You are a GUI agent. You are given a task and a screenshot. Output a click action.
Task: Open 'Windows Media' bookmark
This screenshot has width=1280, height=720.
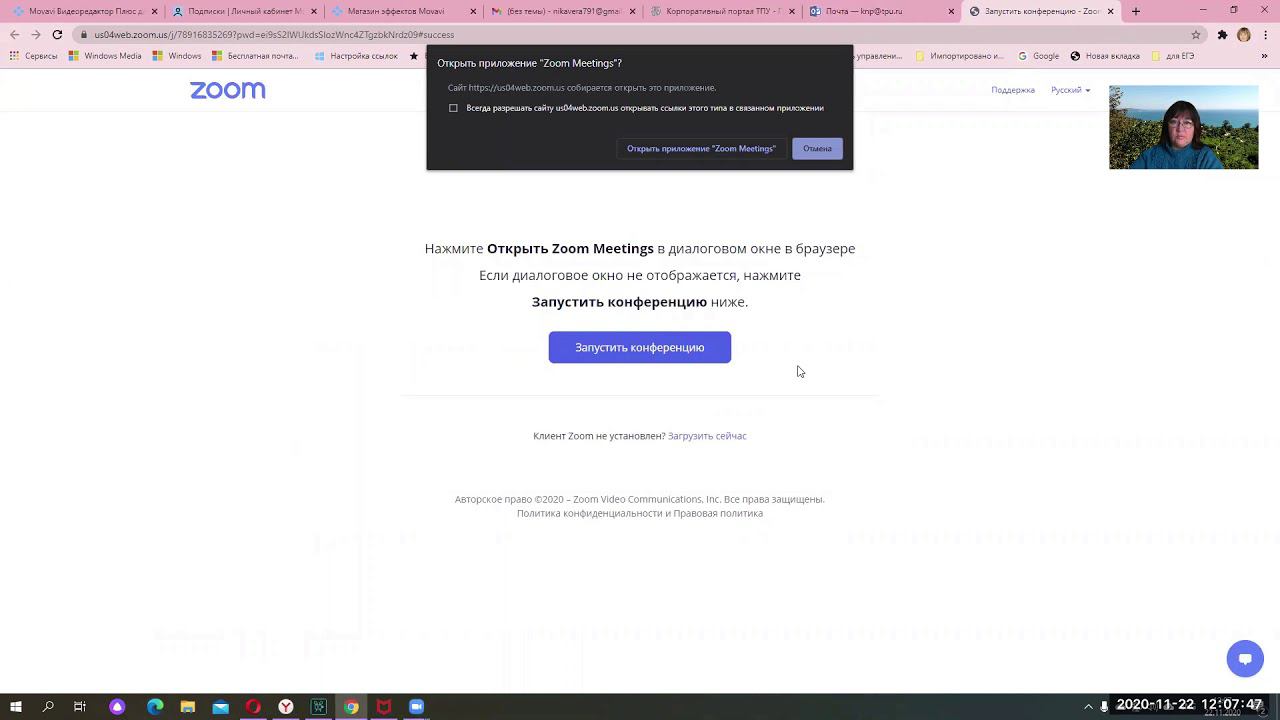point(105,56)
